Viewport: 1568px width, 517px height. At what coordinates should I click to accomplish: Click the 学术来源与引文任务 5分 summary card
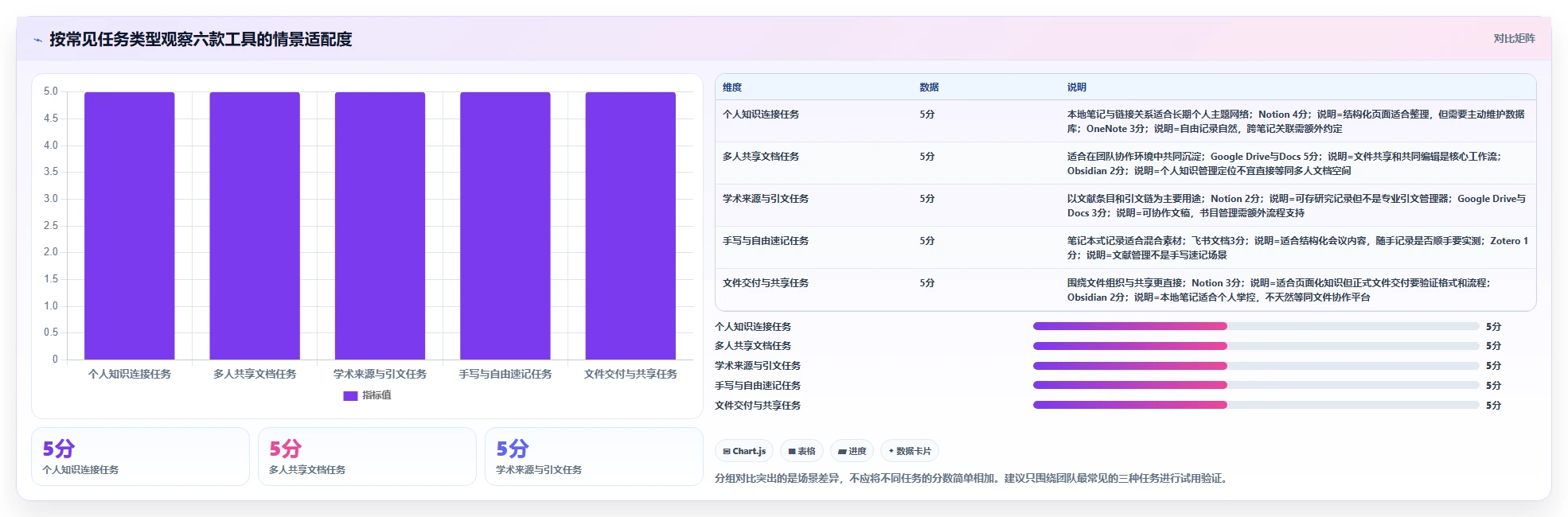click(x=594, y=457)
